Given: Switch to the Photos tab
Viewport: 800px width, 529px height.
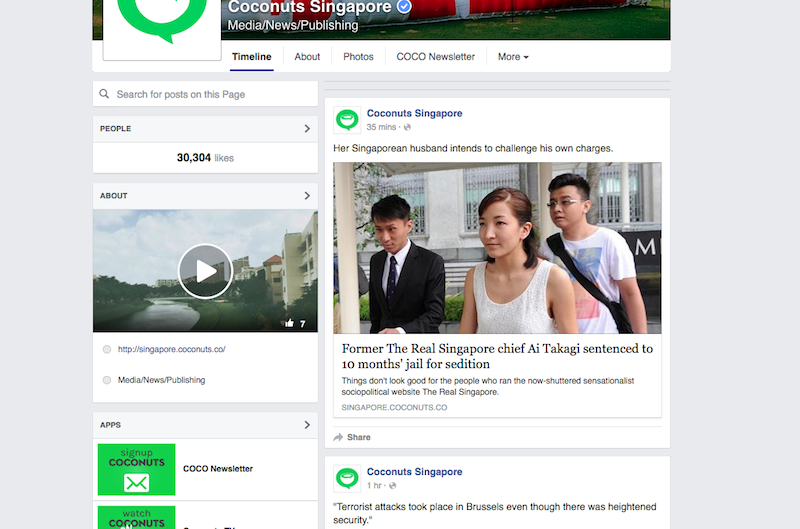Looking at the screenshot, I should (x=358, y=57).
